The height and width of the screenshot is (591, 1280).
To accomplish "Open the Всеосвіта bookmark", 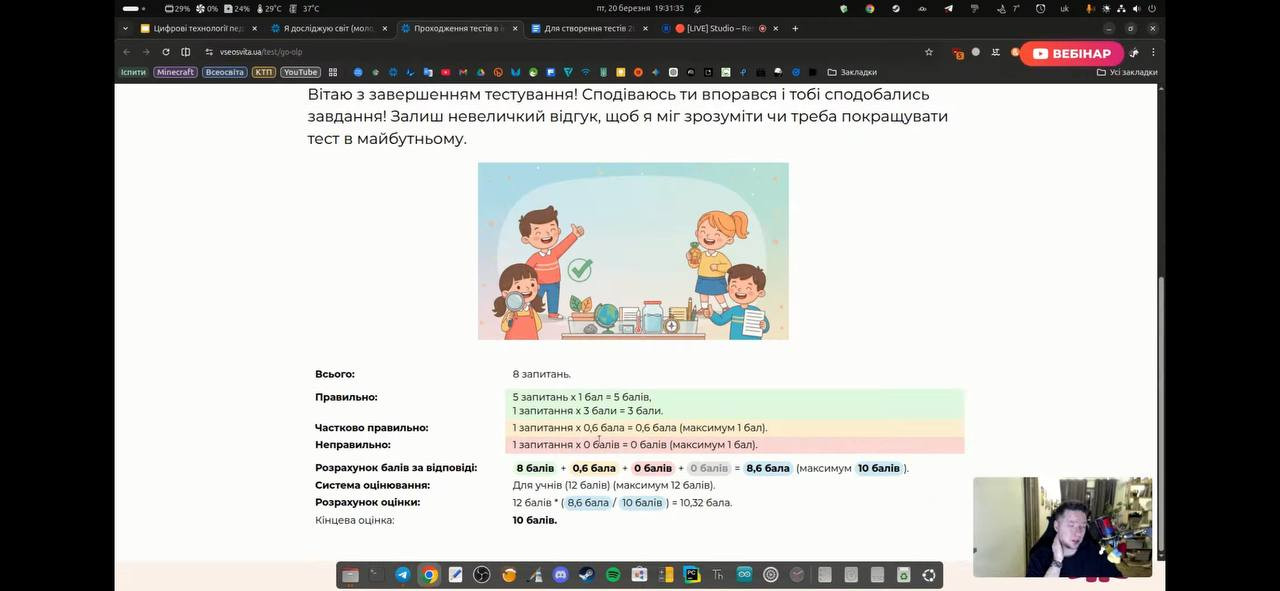I will pyautogui.click(x=225, y=72).
